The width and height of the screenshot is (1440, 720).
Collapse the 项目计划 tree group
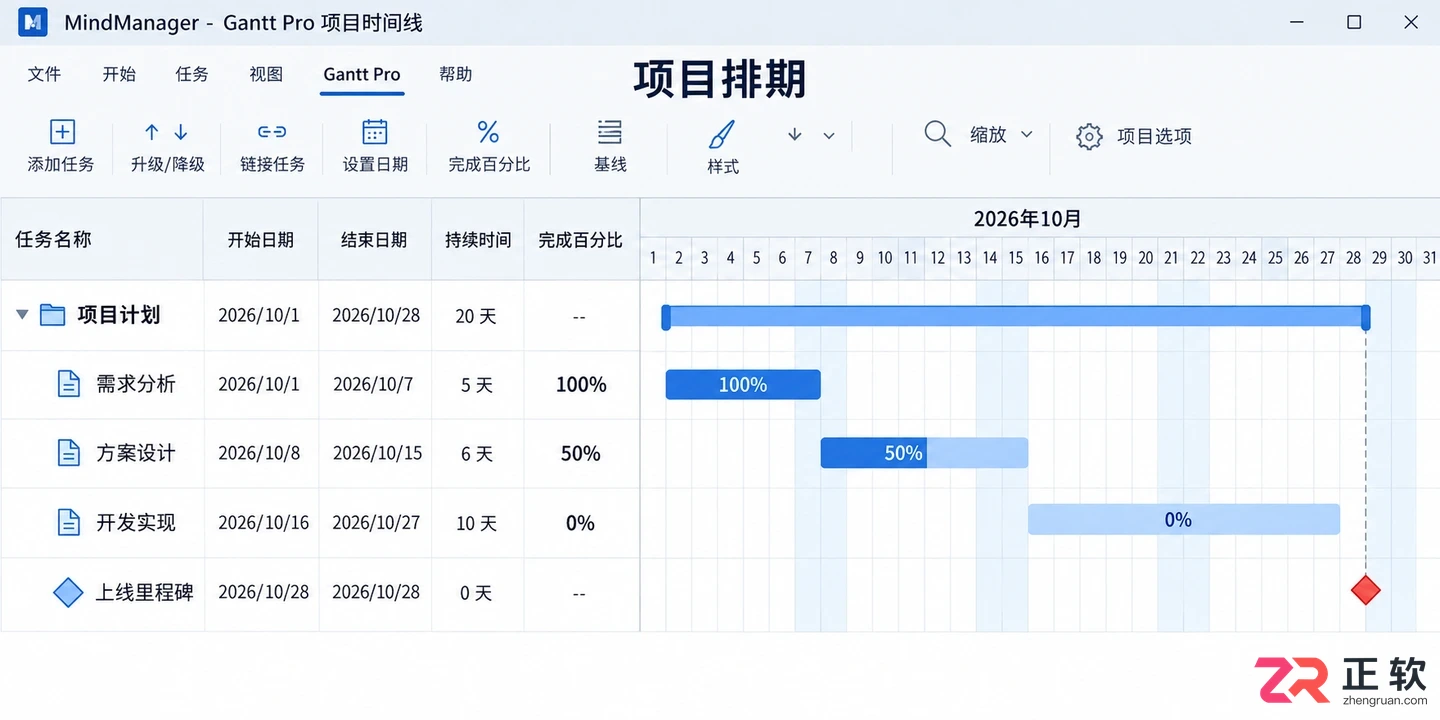click(x=22, y=315)
